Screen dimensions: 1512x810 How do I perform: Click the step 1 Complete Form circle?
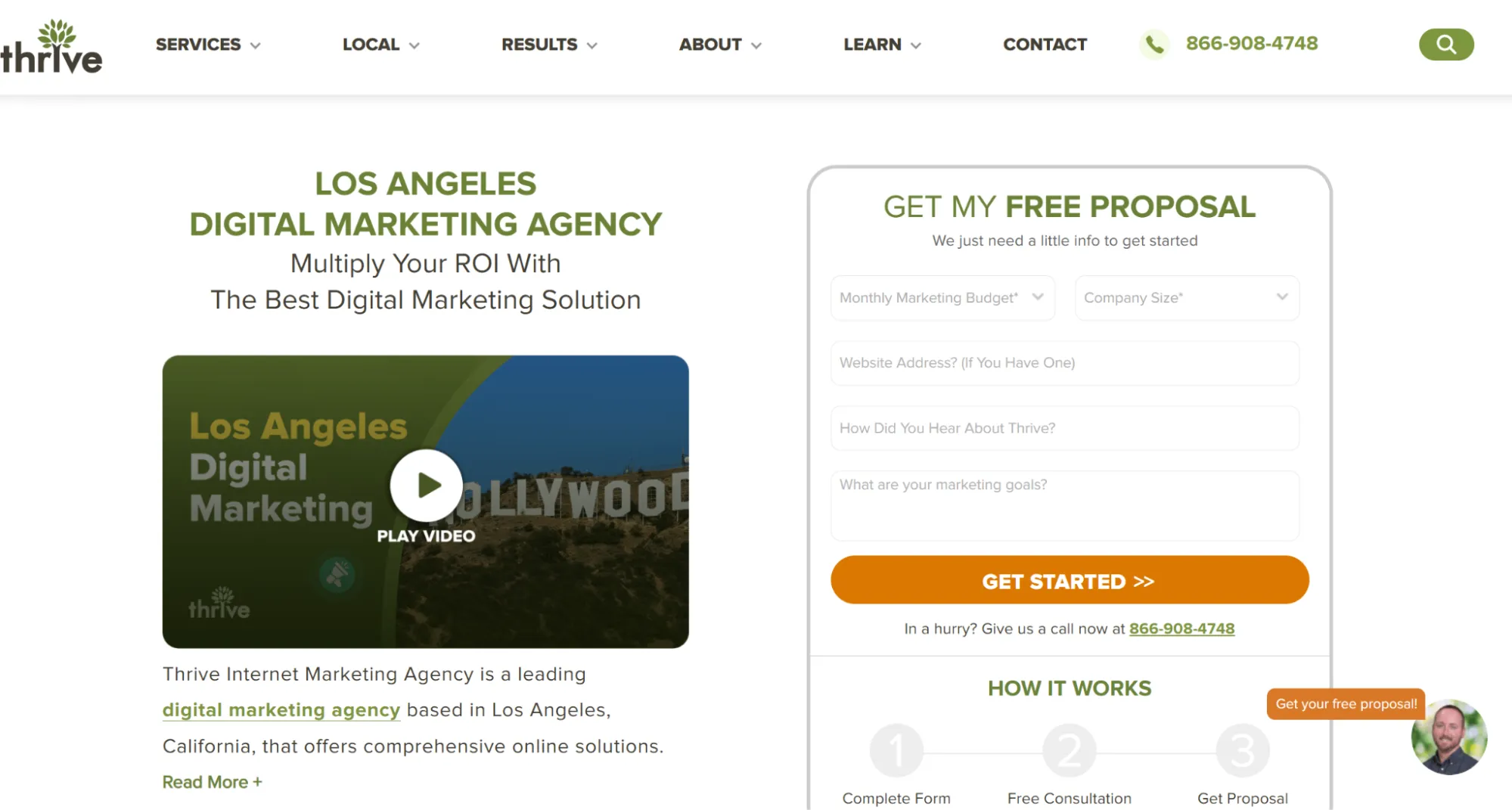click(896, 751)
